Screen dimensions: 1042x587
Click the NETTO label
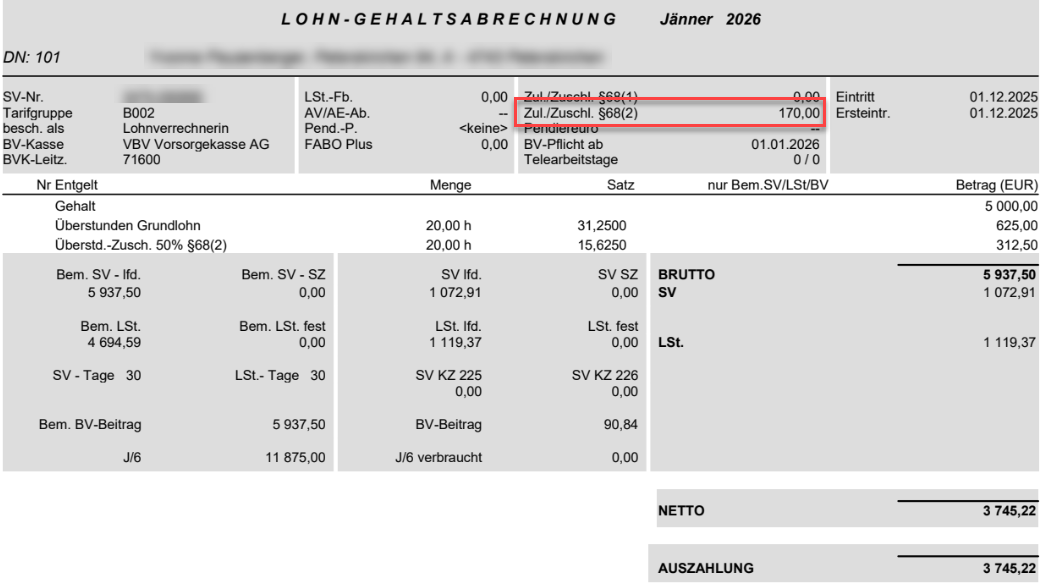tap(681, 511)
